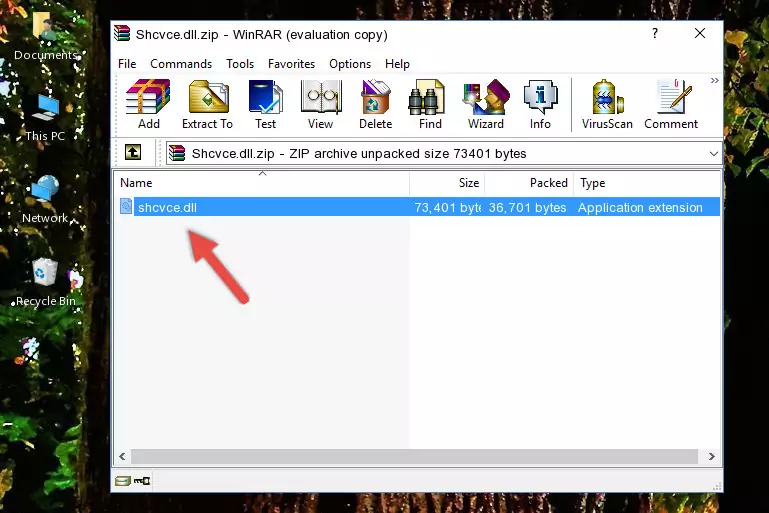Select the This PC desktop icon

tap(45, 118)
